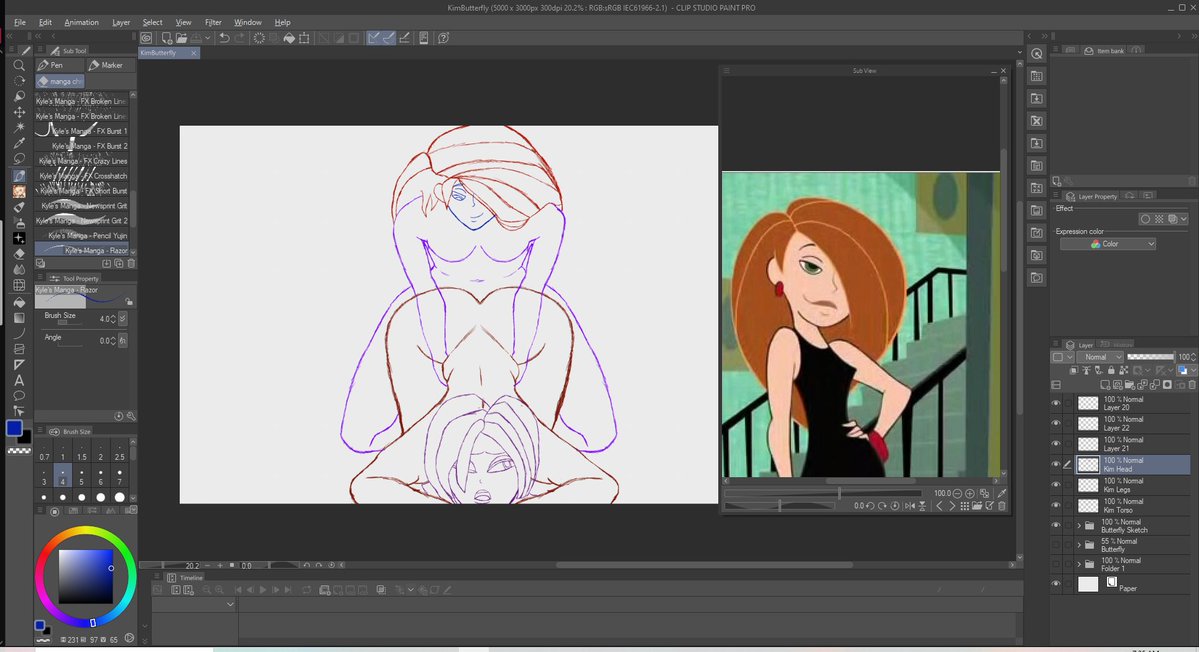The height and width of the screenshot is (652, 1199).
Task: Click the blue main color swatch
Action: [x=14, y=428]
